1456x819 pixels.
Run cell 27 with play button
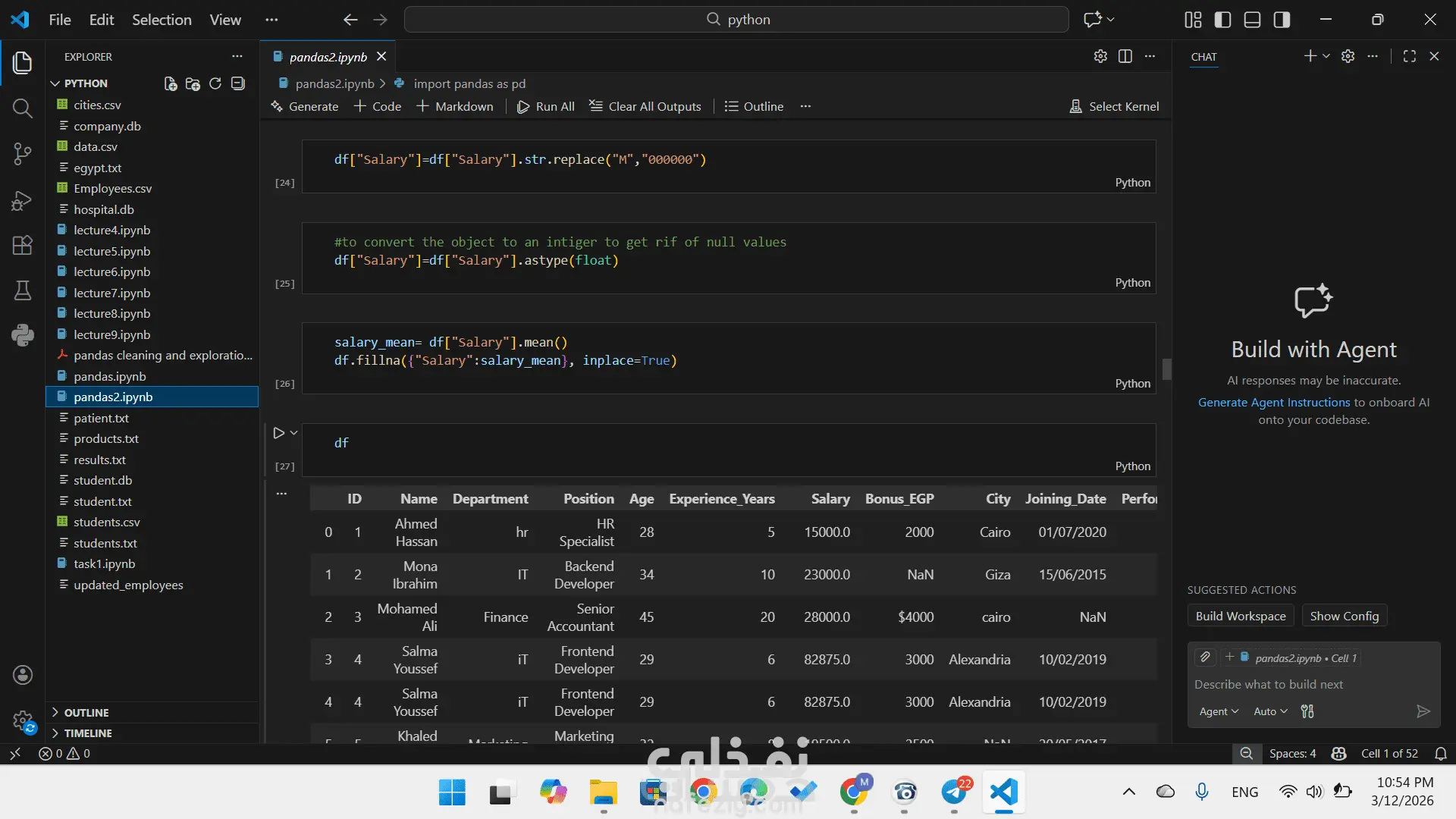pos(278,433)
